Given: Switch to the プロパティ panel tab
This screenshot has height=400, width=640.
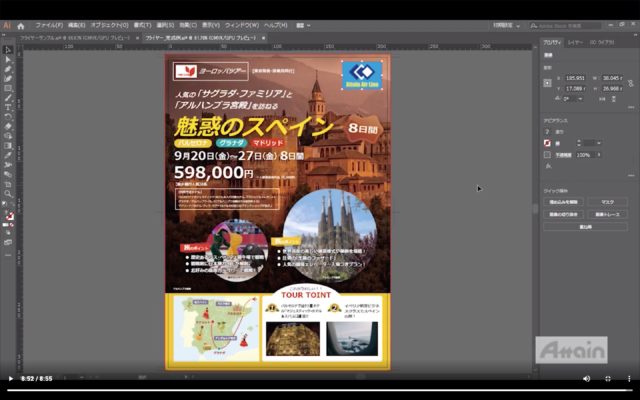Looking at the screenshot, I should pyautogui.click(x=552, y=42).
